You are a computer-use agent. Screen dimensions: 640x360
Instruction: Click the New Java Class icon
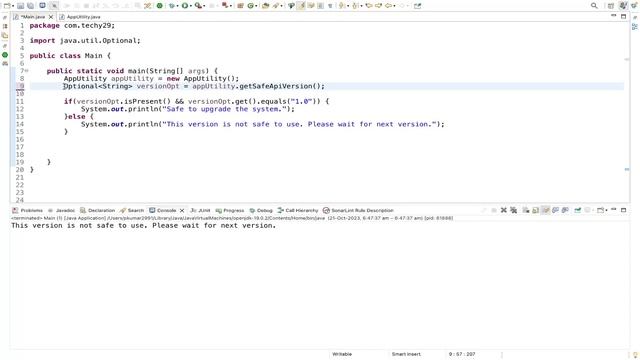tap(251, 6)
